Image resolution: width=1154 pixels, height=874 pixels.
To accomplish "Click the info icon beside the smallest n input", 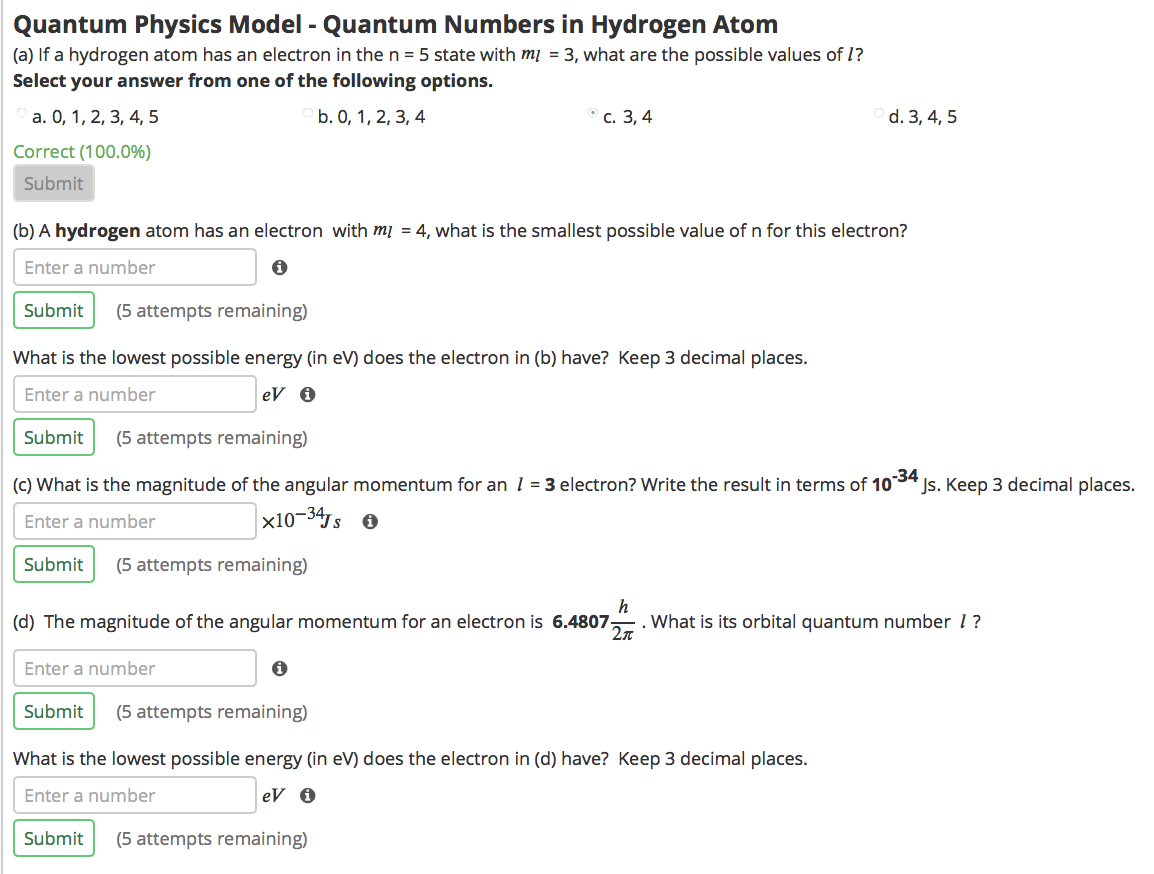I will coord(279,267).
